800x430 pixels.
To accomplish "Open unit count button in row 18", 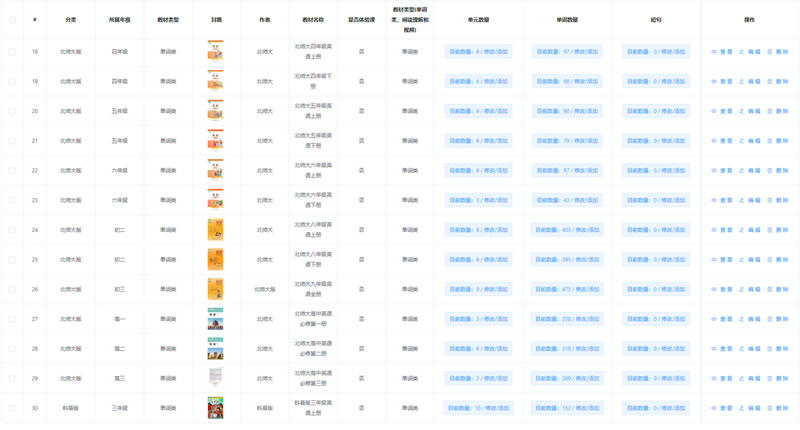I will [478, 52].
